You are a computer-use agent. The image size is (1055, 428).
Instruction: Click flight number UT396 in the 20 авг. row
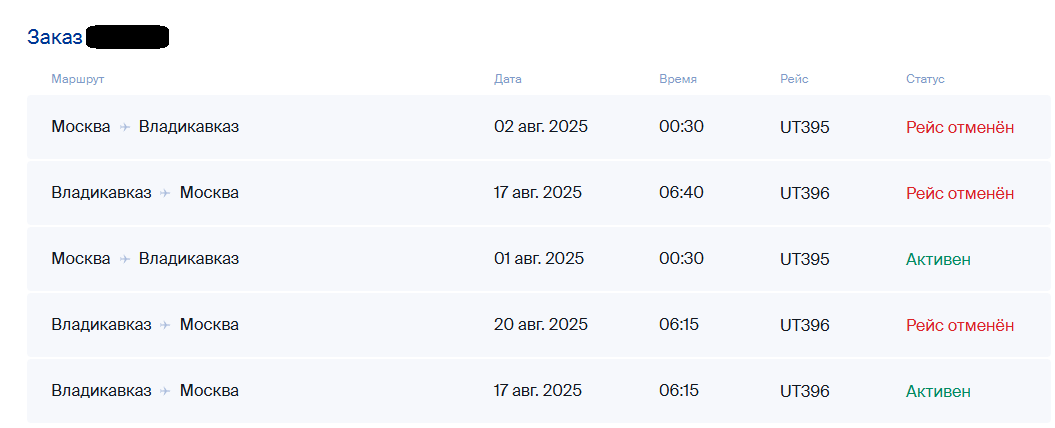(x=805, y=325)
